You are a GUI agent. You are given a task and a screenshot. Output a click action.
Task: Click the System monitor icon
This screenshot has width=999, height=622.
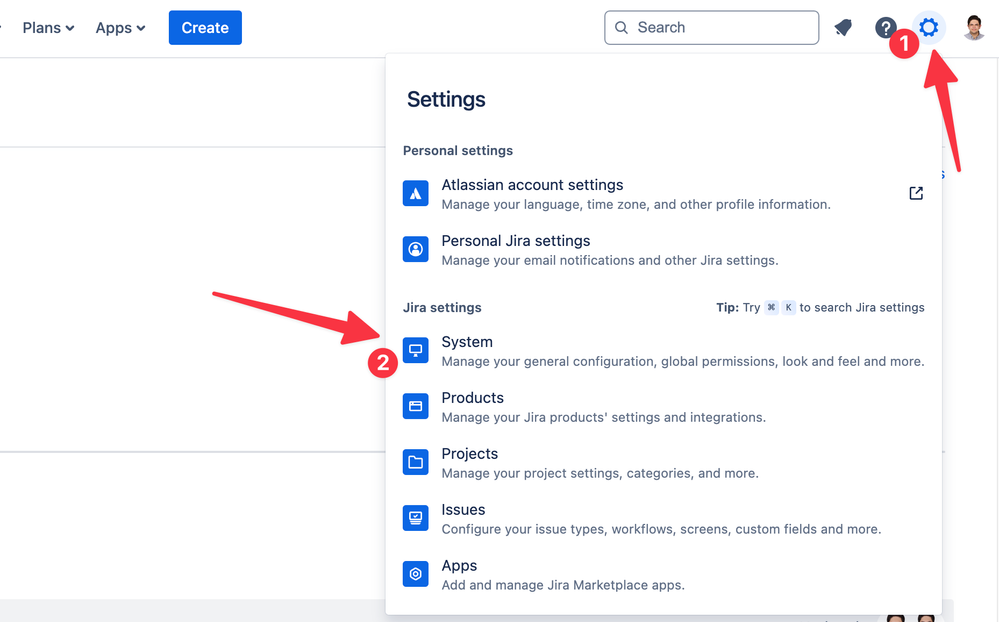point(415,350)
